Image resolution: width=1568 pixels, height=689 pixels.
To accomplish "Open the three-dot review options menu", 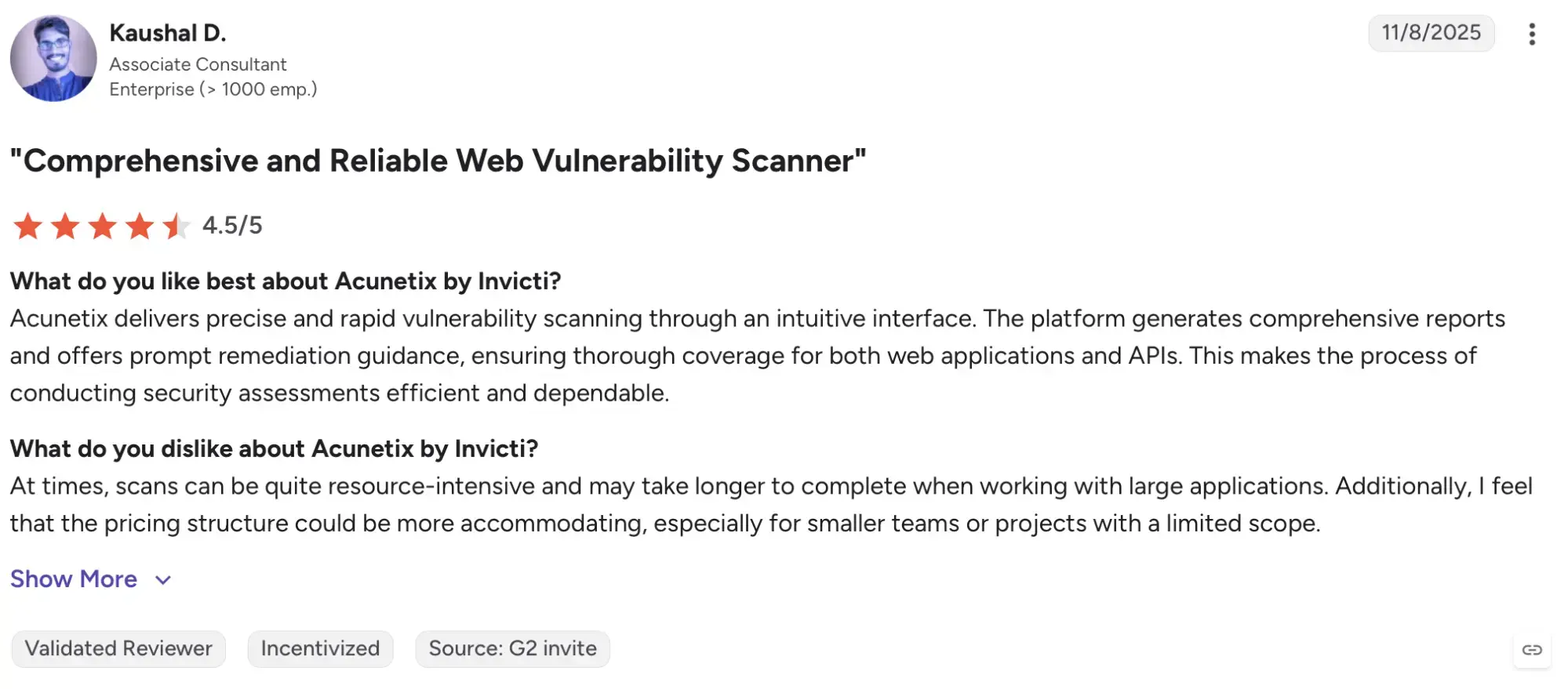I will point(1531,34).
